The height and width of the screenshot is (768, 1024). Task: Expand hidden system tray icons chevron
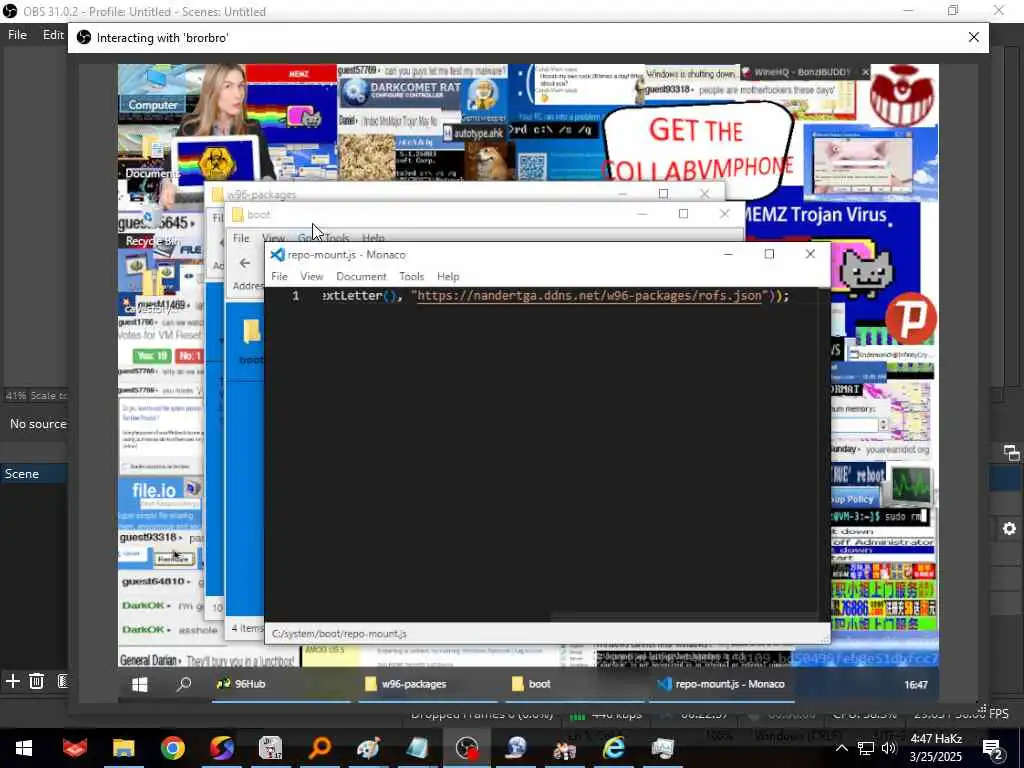842,748
